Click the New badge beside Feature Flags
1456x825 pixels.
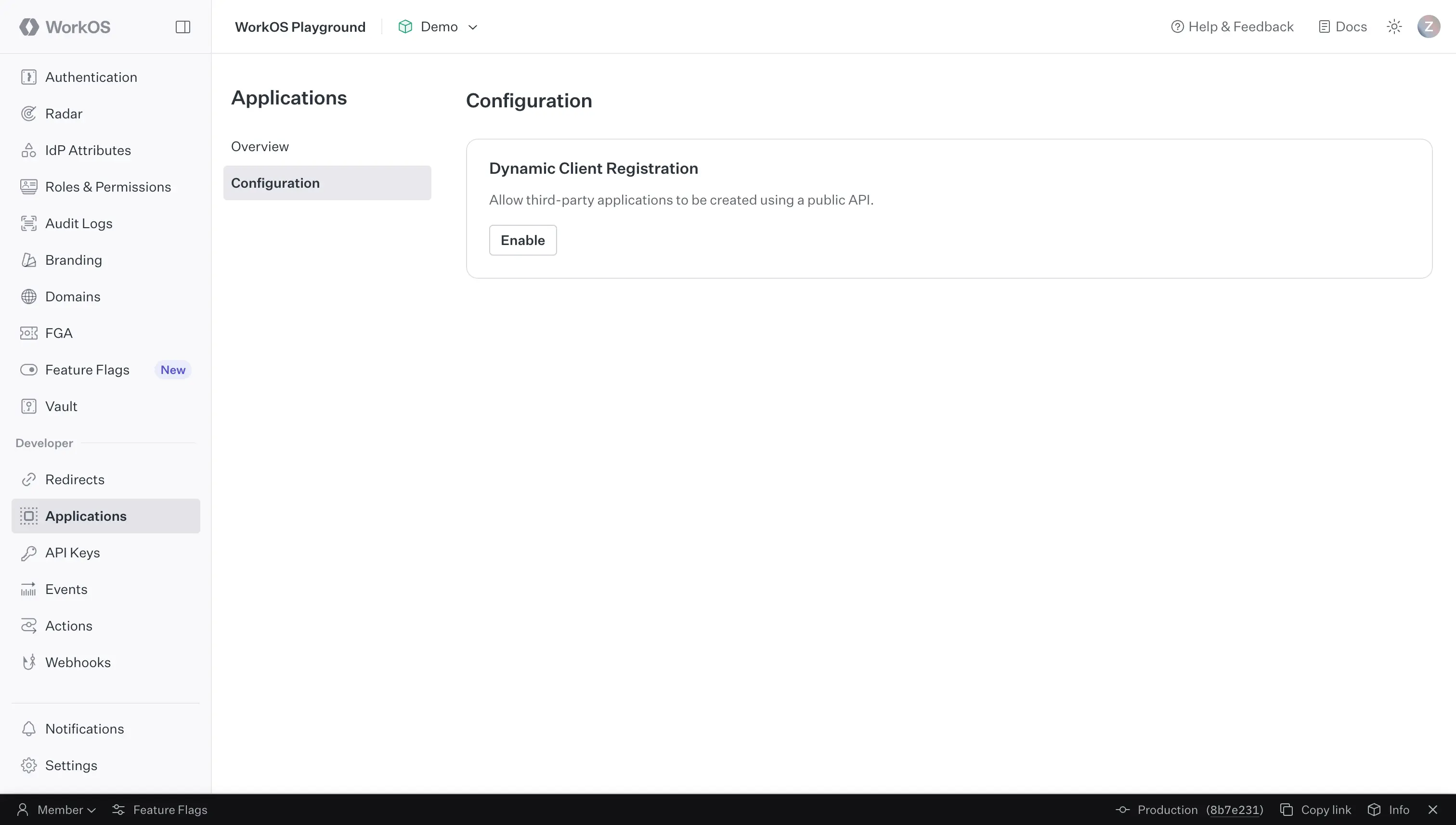(x=173, y=370)
